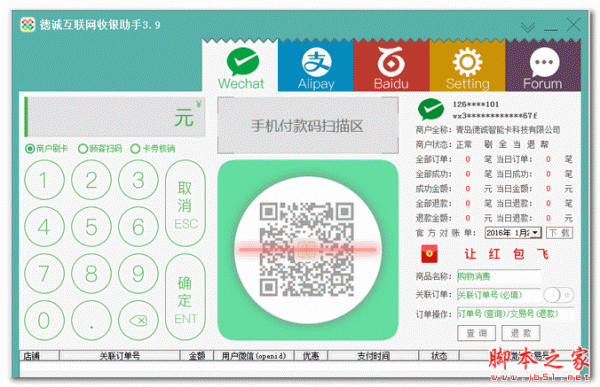Viewport: 600px width, 387px height.
Task: Click merchant name 青岛德诚智能卡科技有限公司
Action: (508, 130)
